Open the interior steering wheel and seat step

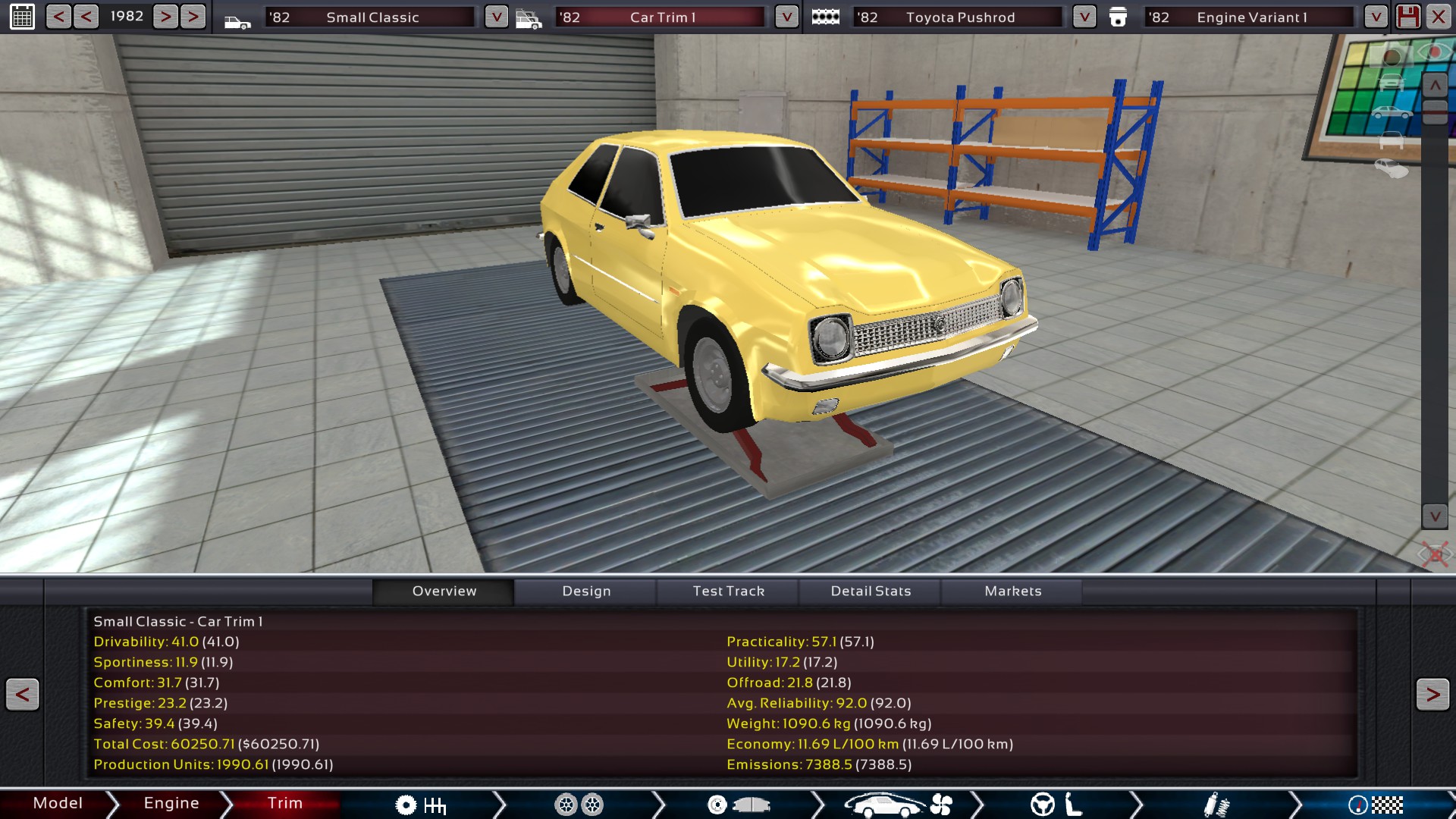coord(1056,805)
